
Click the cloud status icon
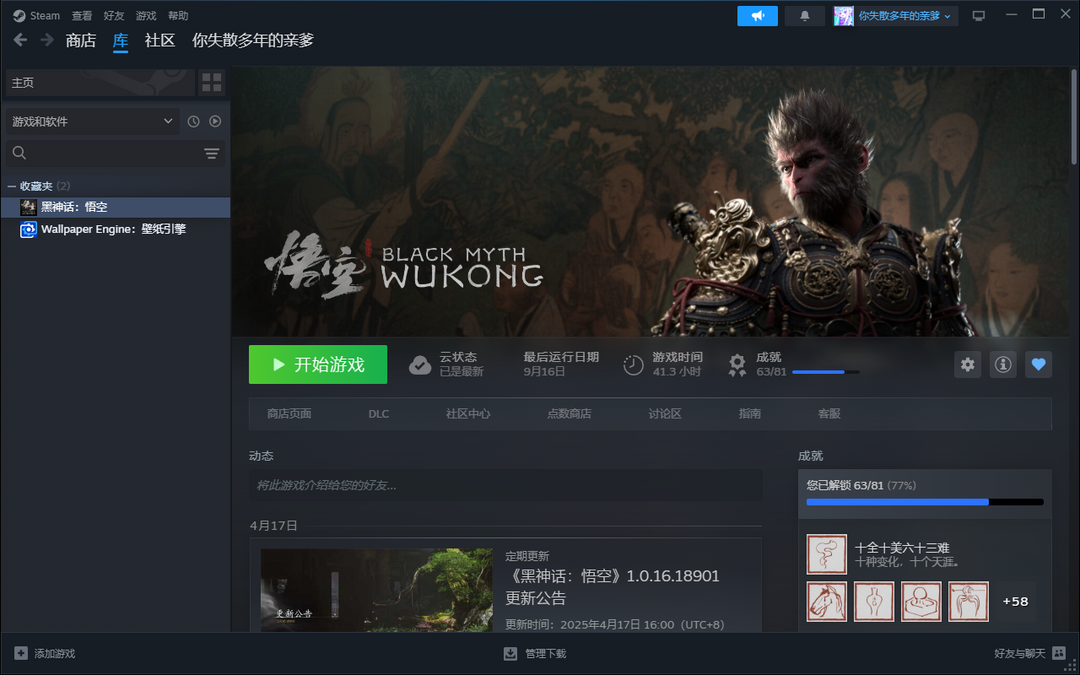click(420, 365)
